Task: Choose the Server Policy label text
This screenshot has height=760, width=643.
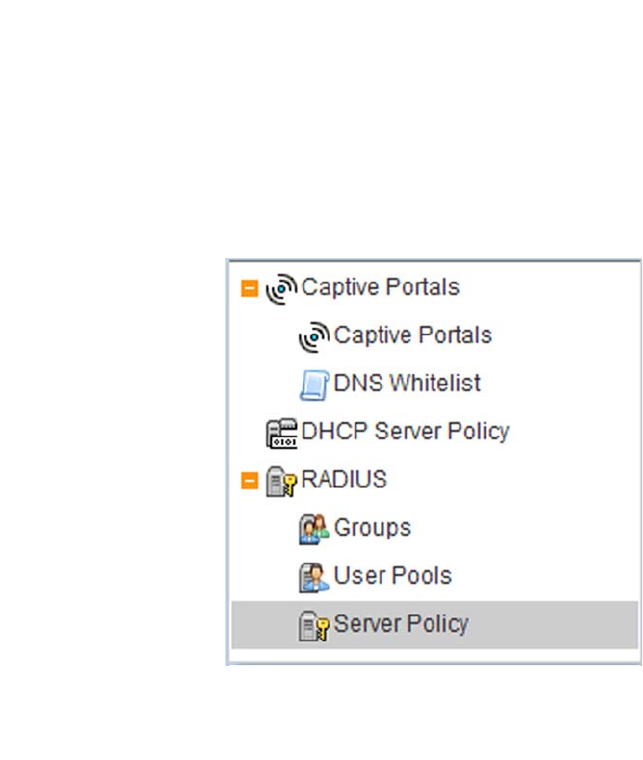Action: [400, 624]
